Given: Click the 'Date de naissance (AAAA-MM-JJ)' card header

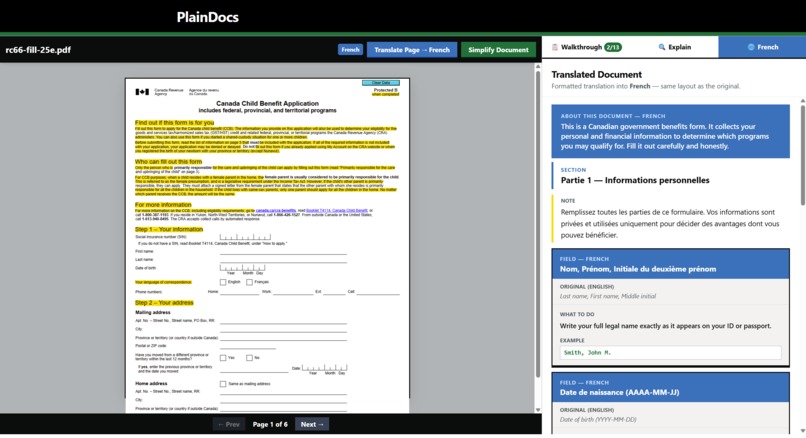Looking at the screenshot, I should pyautogui.click(x=671, y=388).
